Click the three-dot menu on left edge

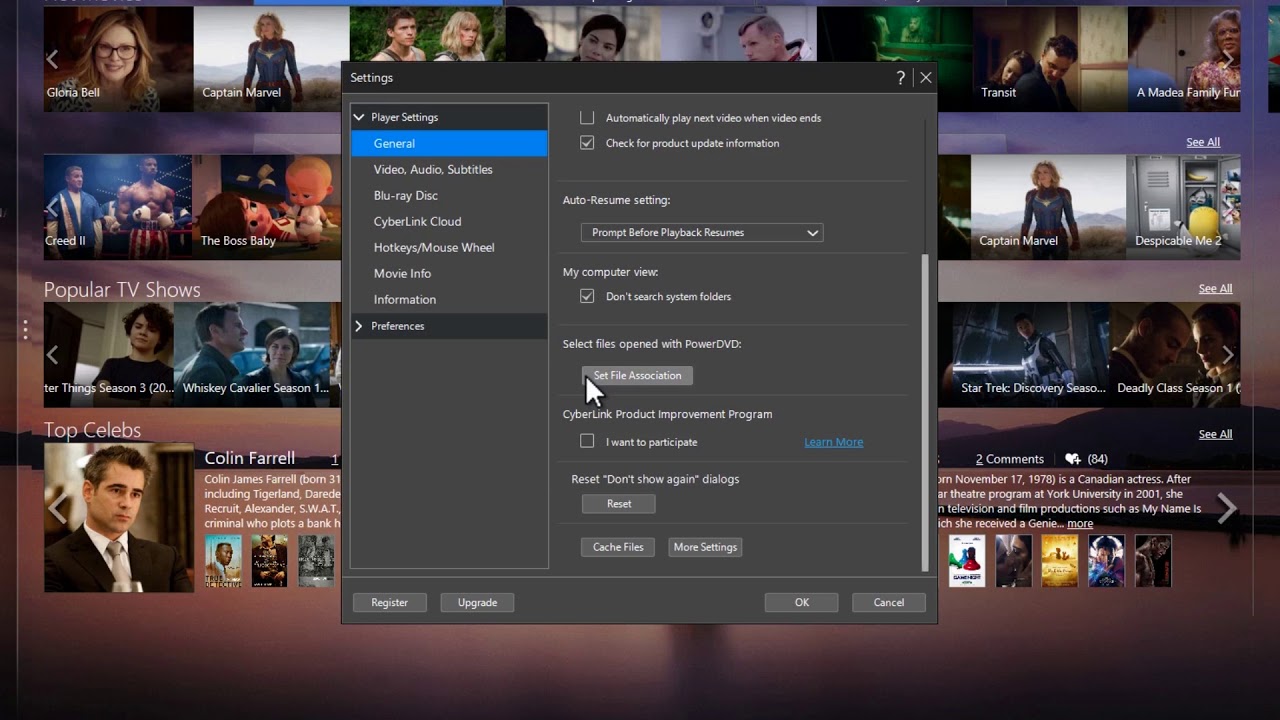(25, 329)
